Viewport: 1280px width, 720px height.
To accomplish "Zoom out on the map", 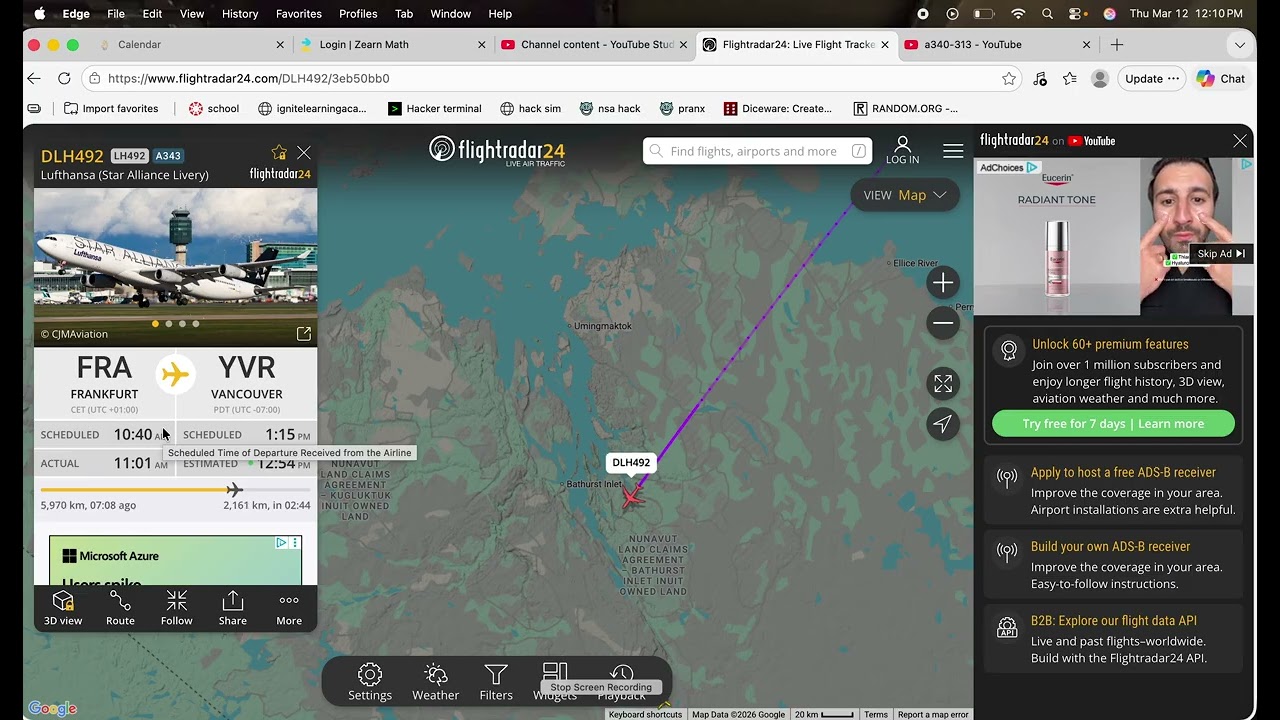I will pos(943,323).
